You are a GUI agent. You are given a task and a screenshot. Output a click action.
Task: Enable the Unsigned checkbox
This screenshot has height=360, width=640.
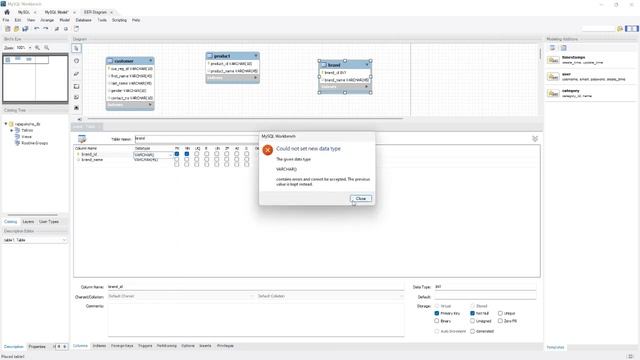[x=472, y=321]
